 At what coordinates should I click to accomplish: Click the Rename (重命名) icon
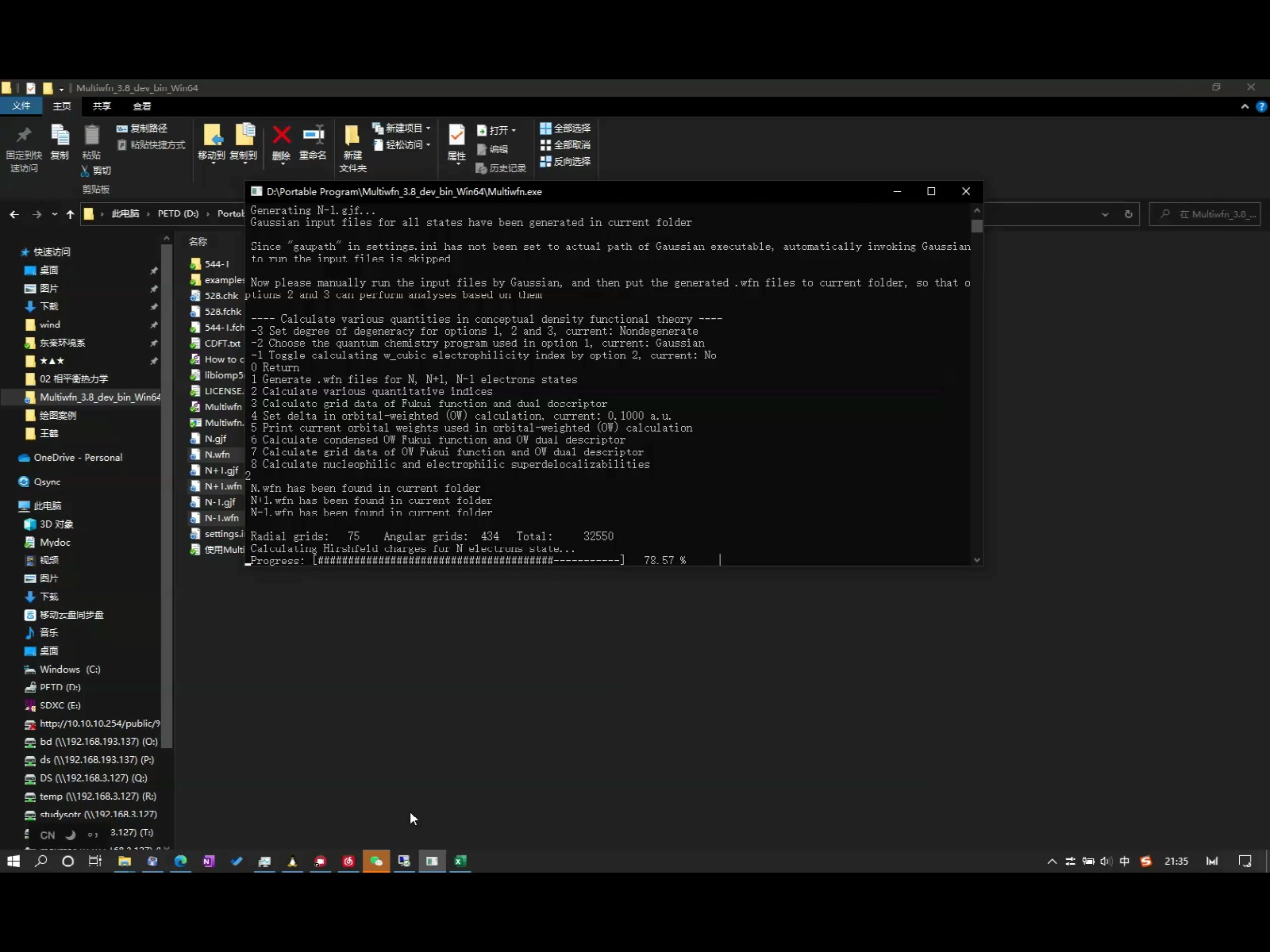tap(313, 134)
